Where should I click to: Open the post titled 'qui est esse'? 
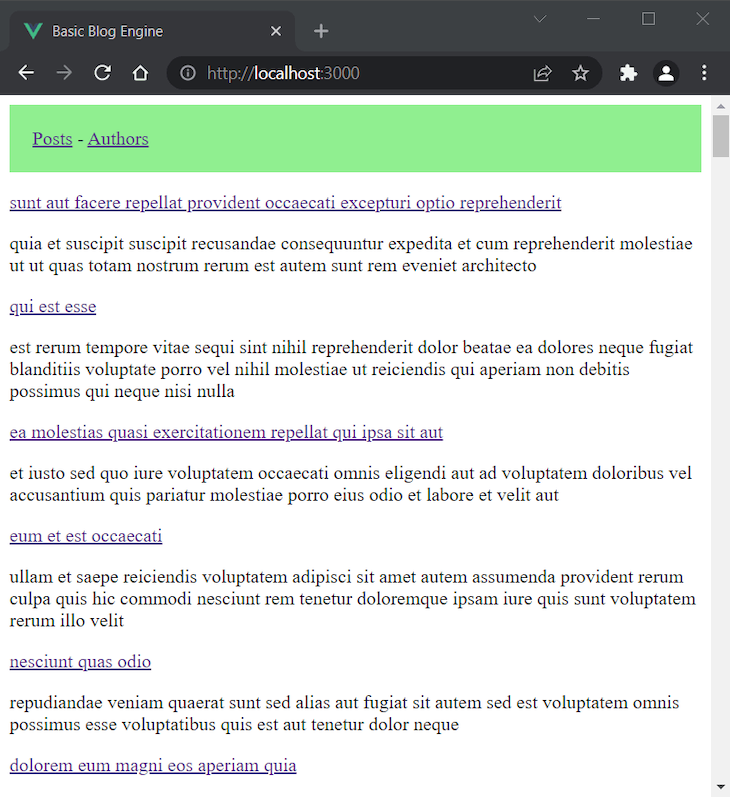tap(53, 307)
